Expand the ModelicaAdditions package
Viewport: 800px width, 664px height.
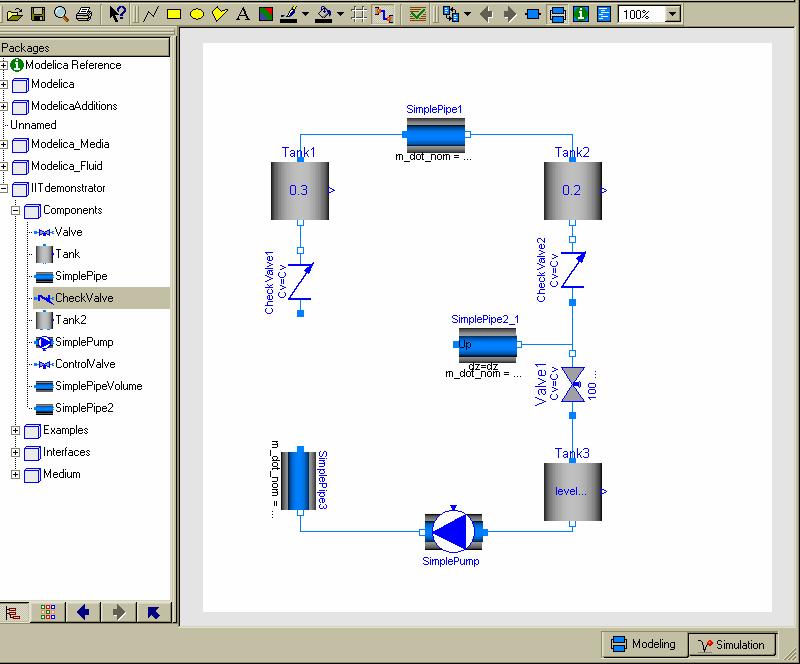pos(4,106)
